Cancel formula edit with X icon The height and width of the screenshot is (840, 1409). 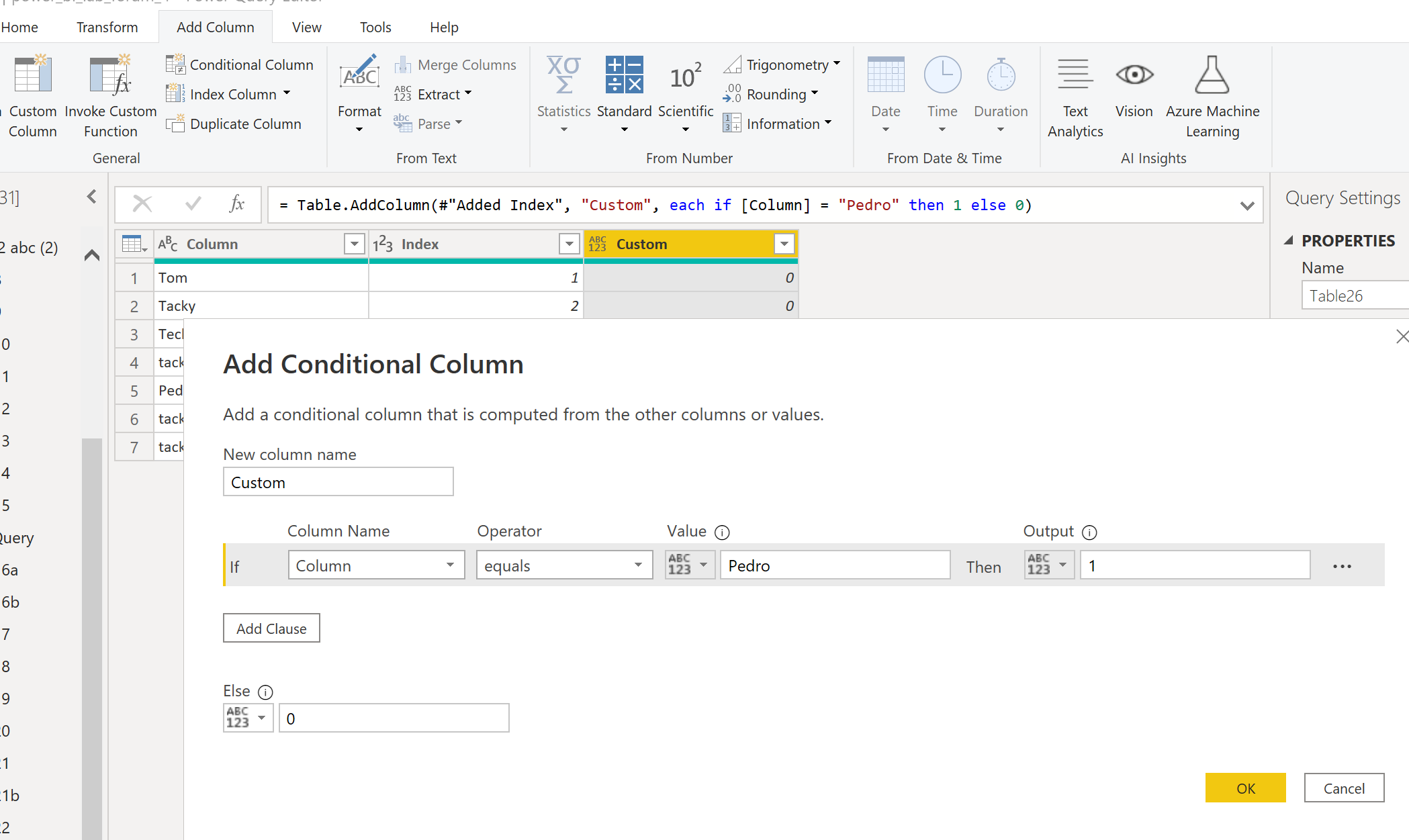point(142,203)
